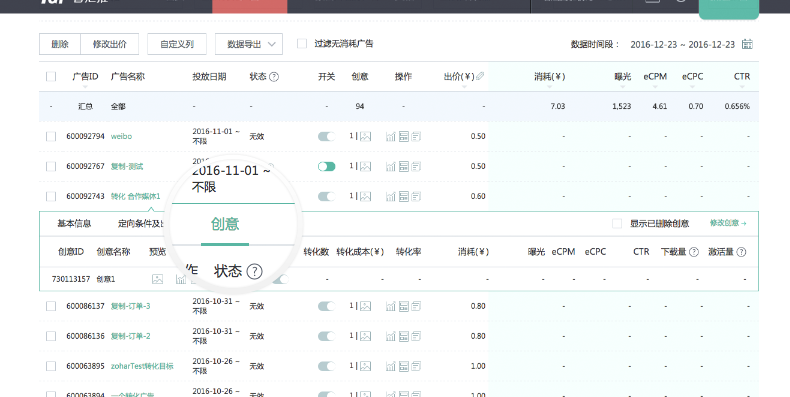This screenshot has height=397, width=790.
Task: Click the calculator-style icon in weibo row
Action: point(404,137)
